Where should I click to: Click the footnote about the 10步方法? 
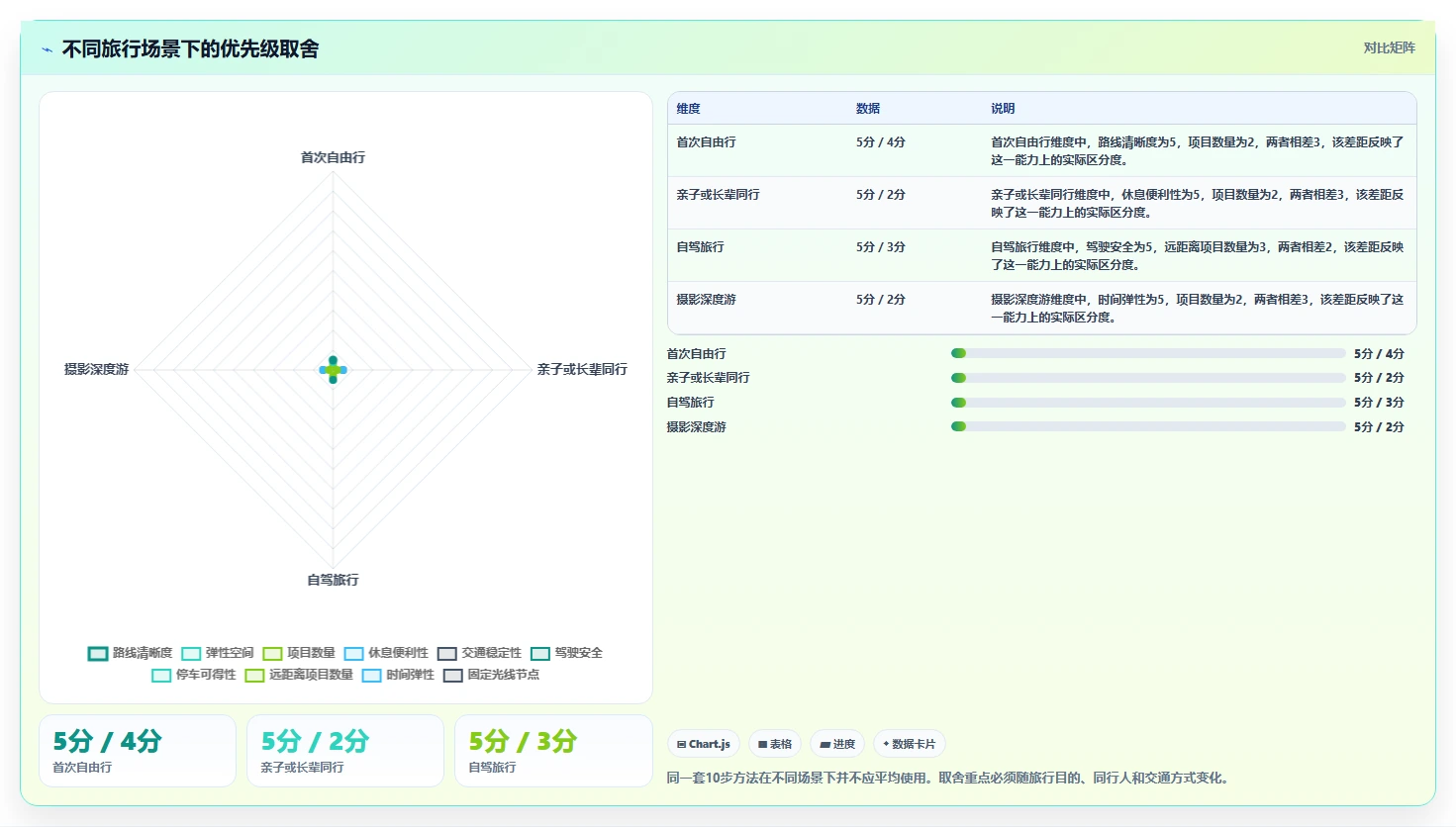[x=950, y=779]
